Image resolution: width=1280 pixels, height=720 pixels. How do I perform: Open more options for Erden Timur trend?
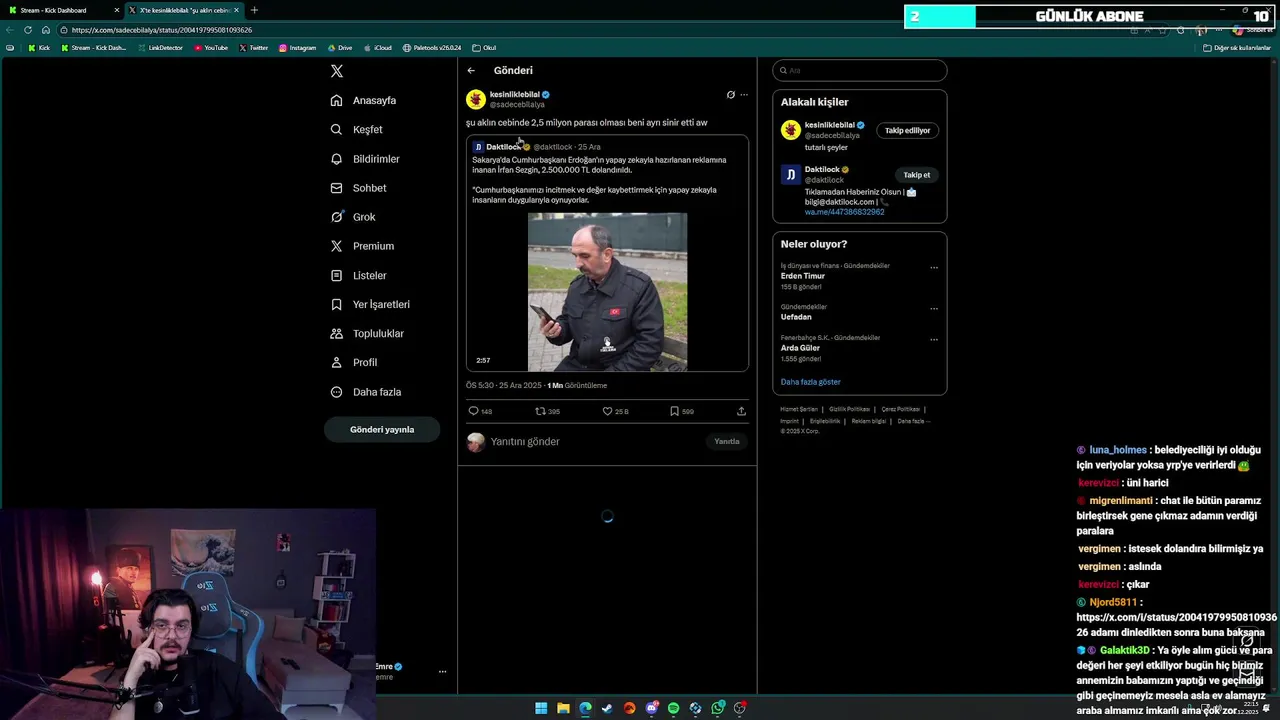934,267
